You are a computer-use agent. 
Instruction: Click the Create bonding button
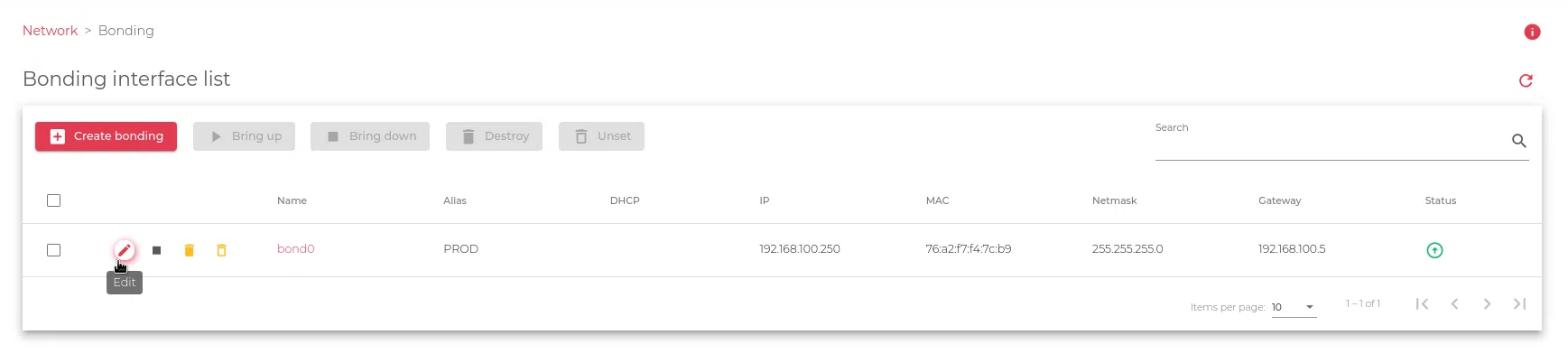point(106,136)
